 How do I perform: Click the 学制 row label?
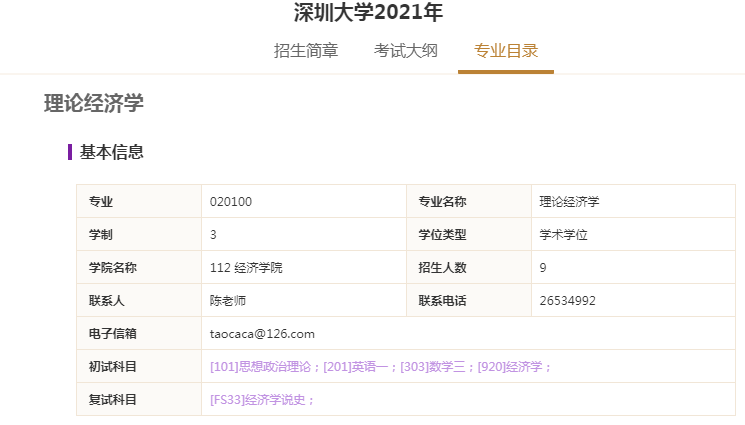101,235
